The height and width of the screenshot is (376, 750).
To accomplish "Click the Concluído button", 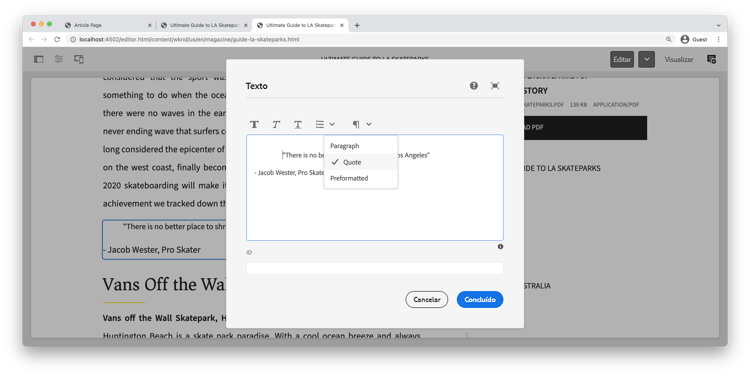I will click(480, 299).
